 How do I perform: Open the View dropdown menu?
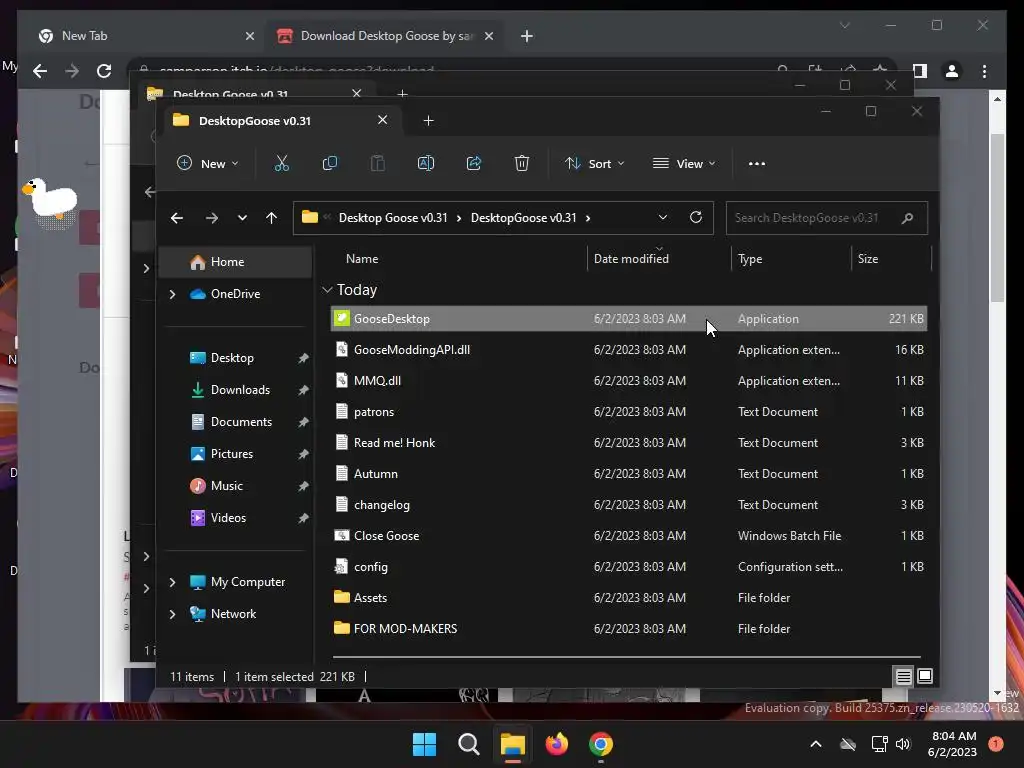click(x=684, y=163)
